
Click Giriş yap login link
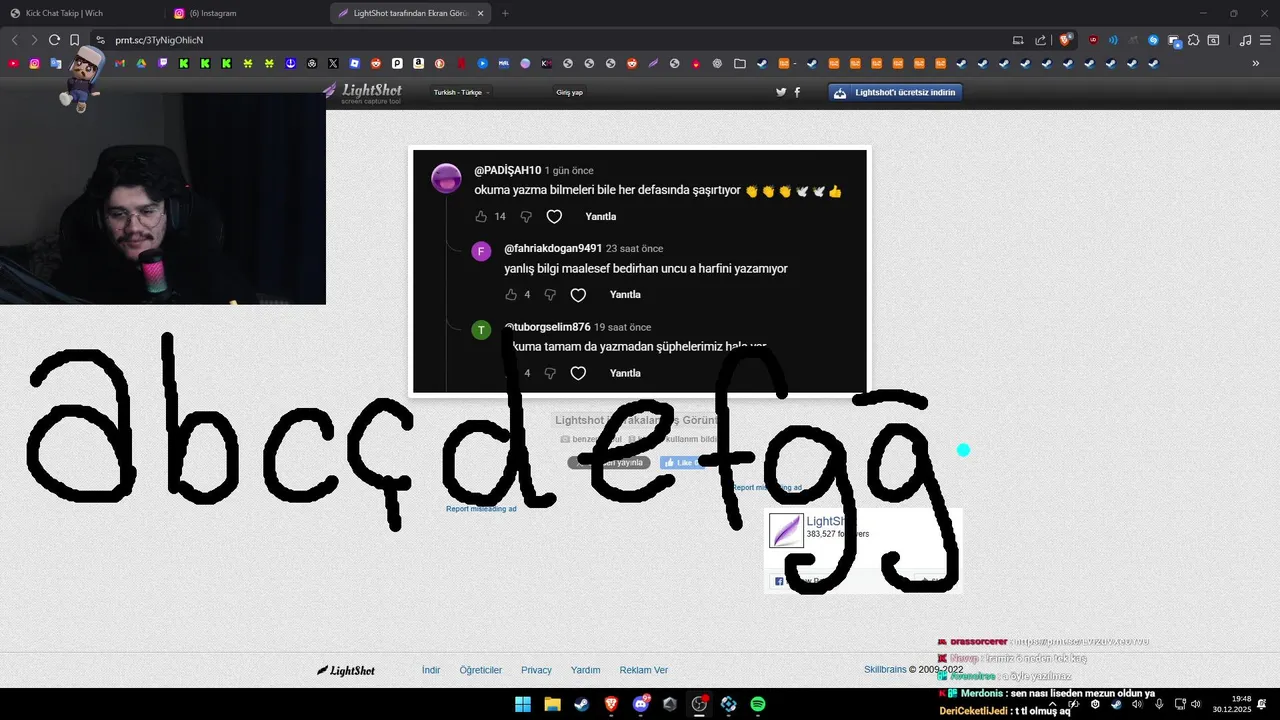pos(570,92)
